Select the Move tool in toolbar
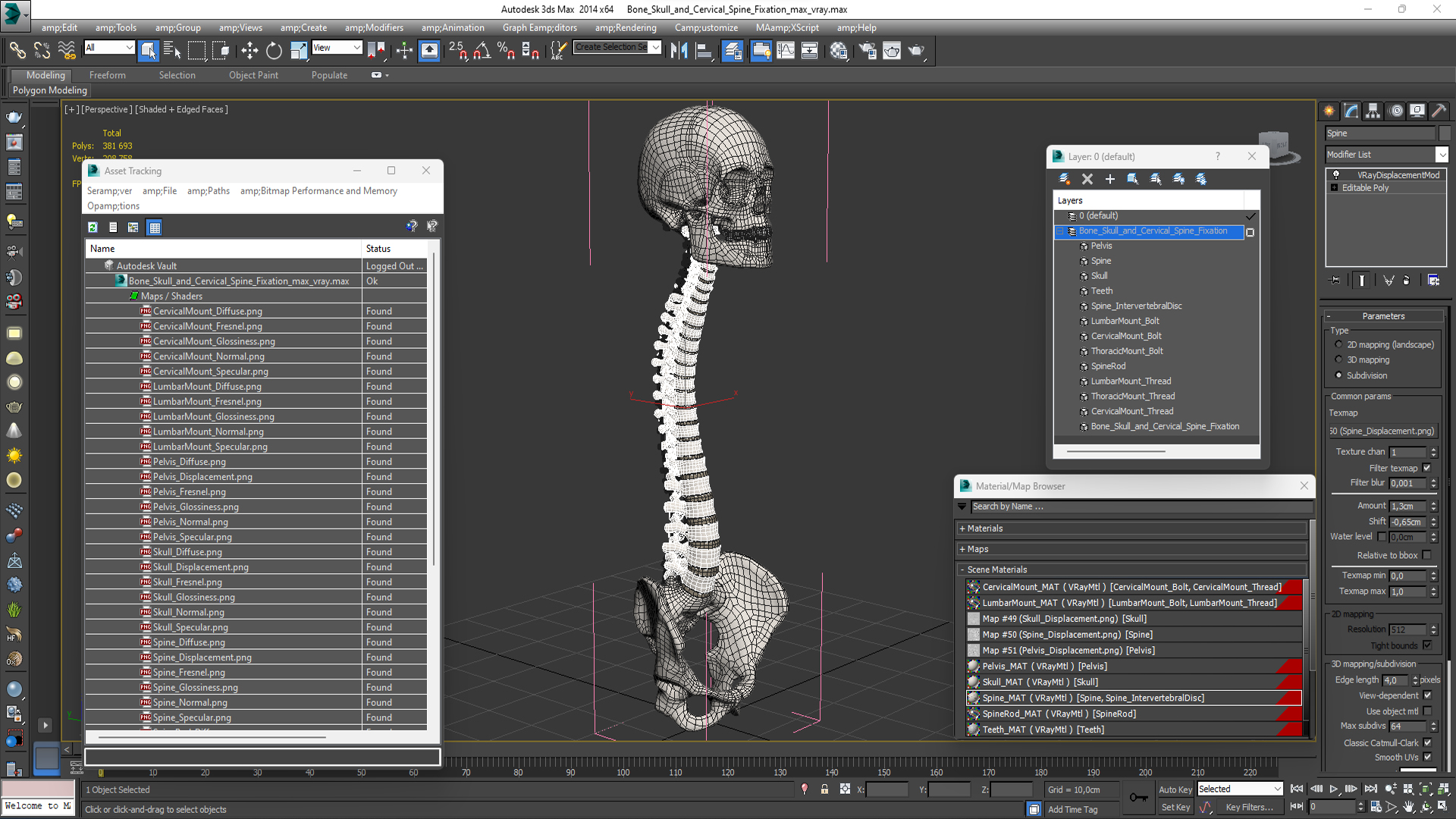Viewport: 1456px width, 819px height. click(x=249, y=51)
